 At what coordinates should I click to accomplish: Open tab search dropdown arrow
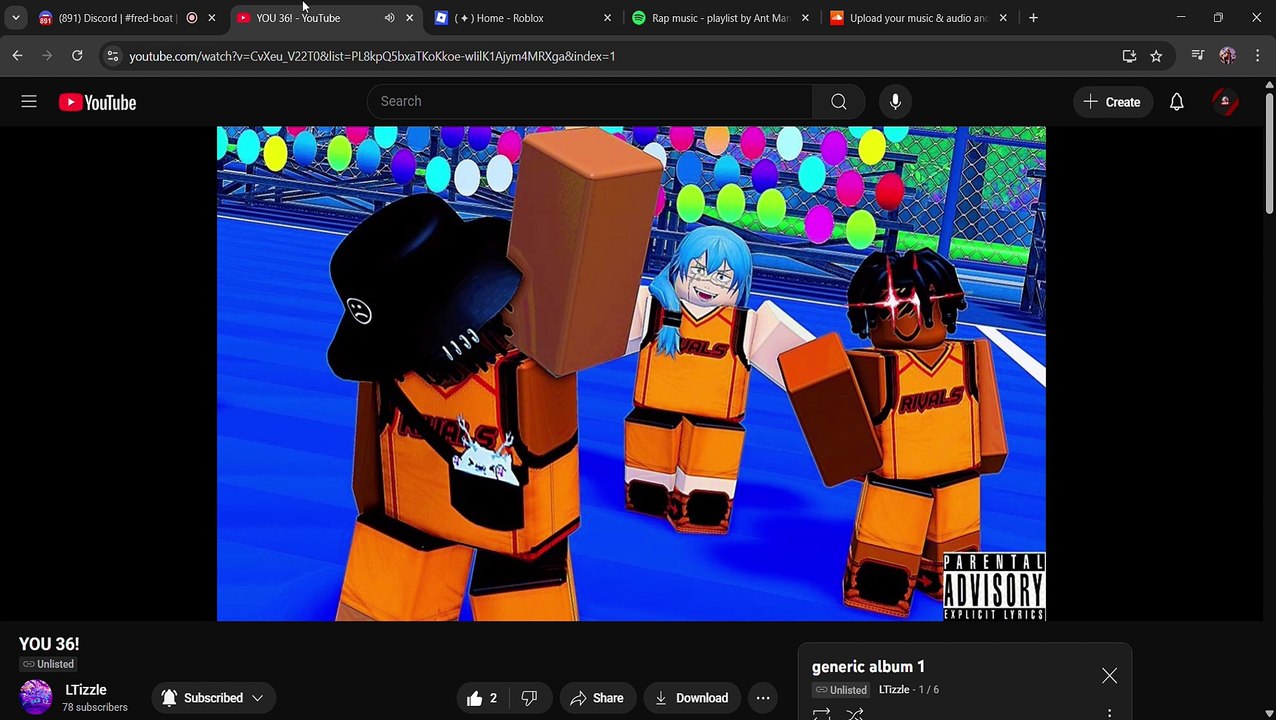coord(15,18)
